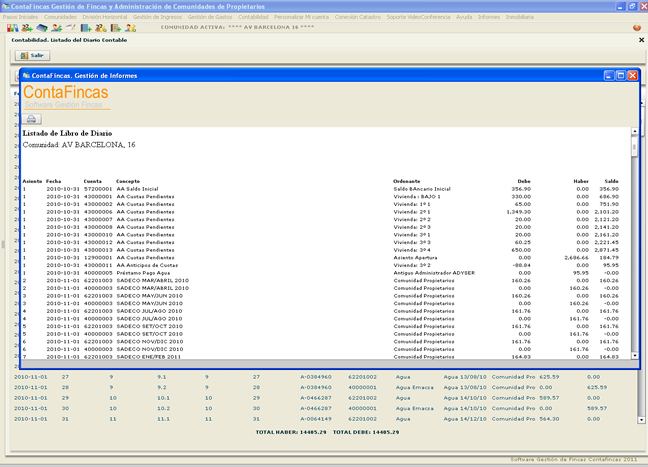The width and height of the screenshot is (648, 467).
Task: Open the Gestión de Gastos menu
Action: tap(210, 17)
